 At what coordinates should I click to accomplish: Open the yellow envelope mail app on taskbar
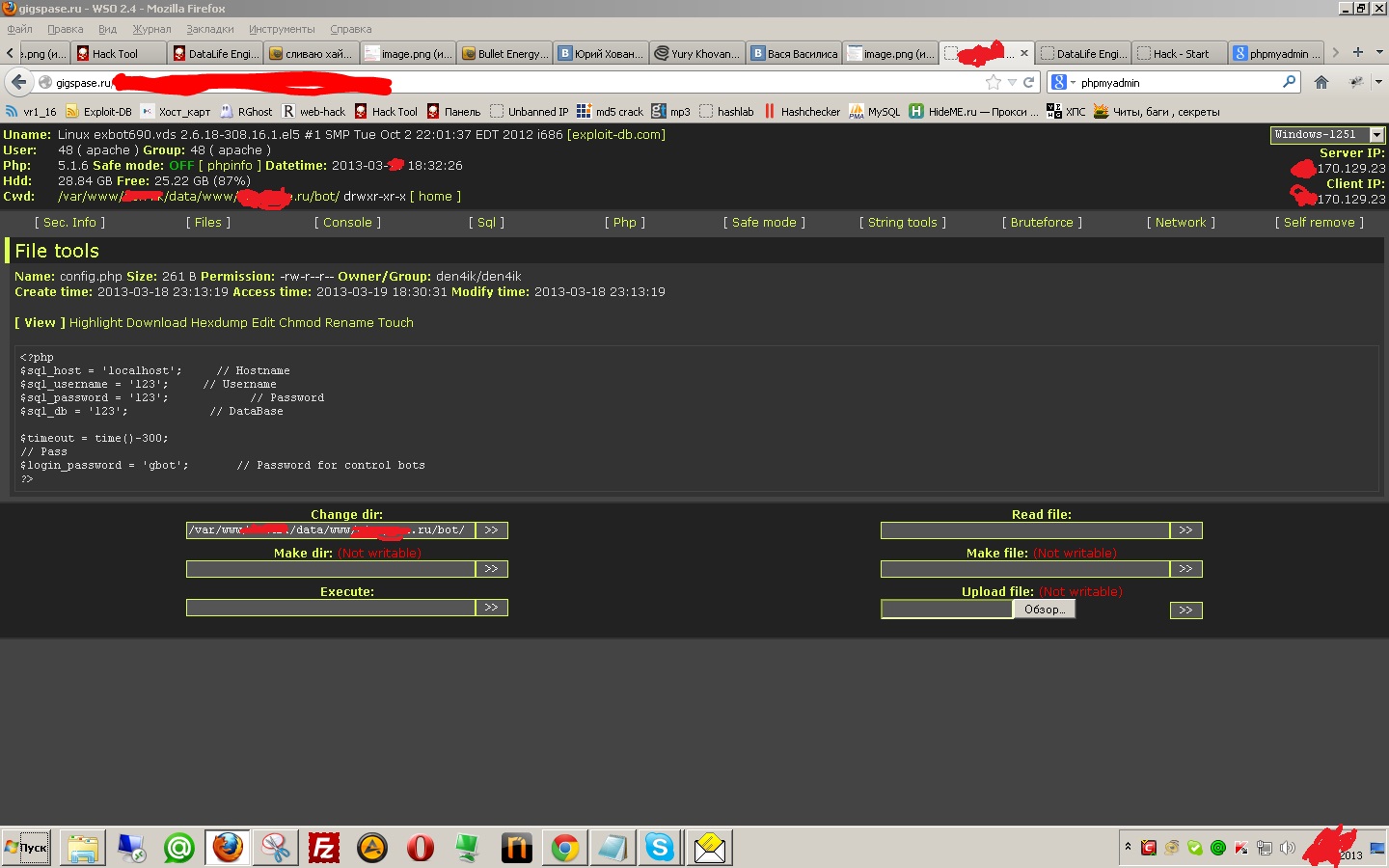pos(710,848)
